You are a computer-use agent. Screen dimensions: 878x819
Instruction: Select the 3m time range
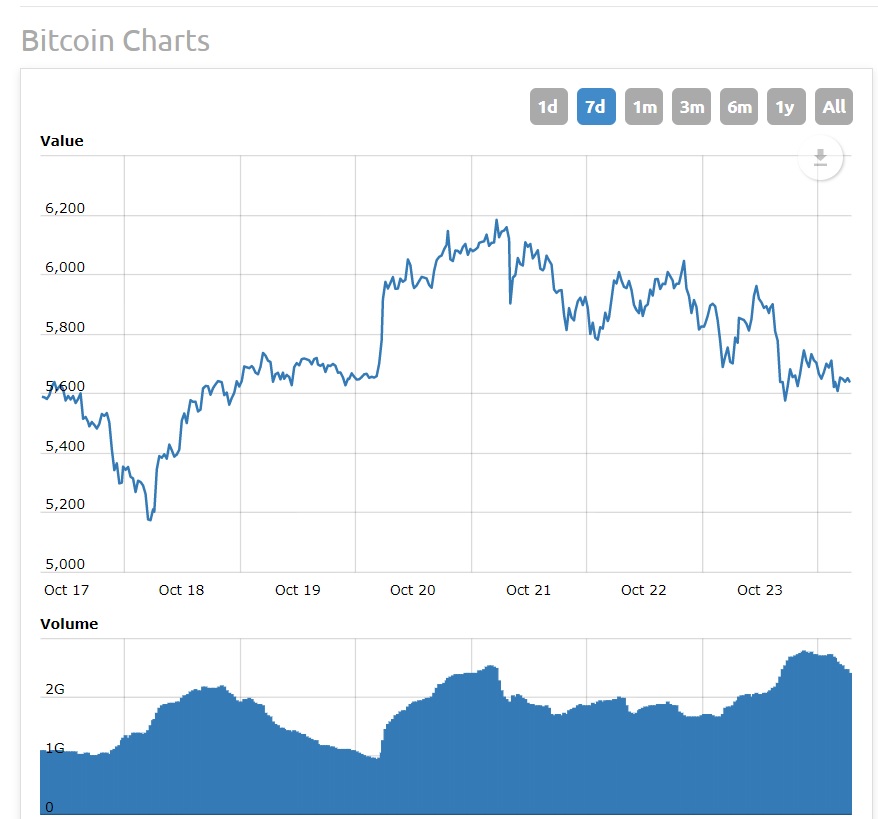[691, 106]
